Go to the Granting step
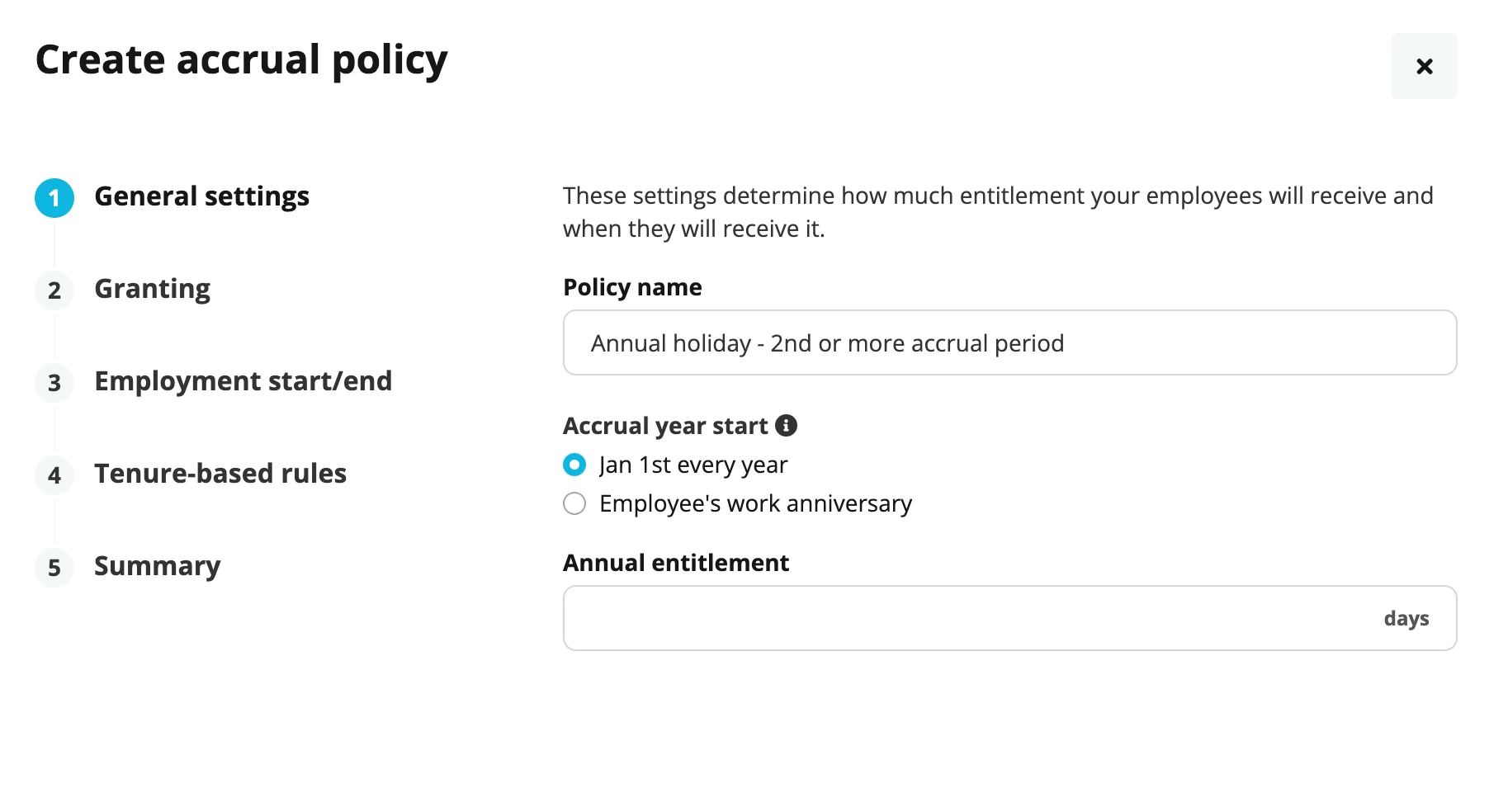 152,289
